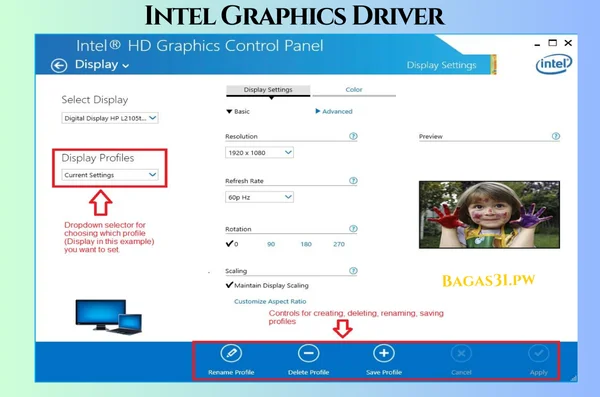Switch to the Display Settings tab
Image resolution: width=600 pixels, height=397 pixels.
(268, 90)
